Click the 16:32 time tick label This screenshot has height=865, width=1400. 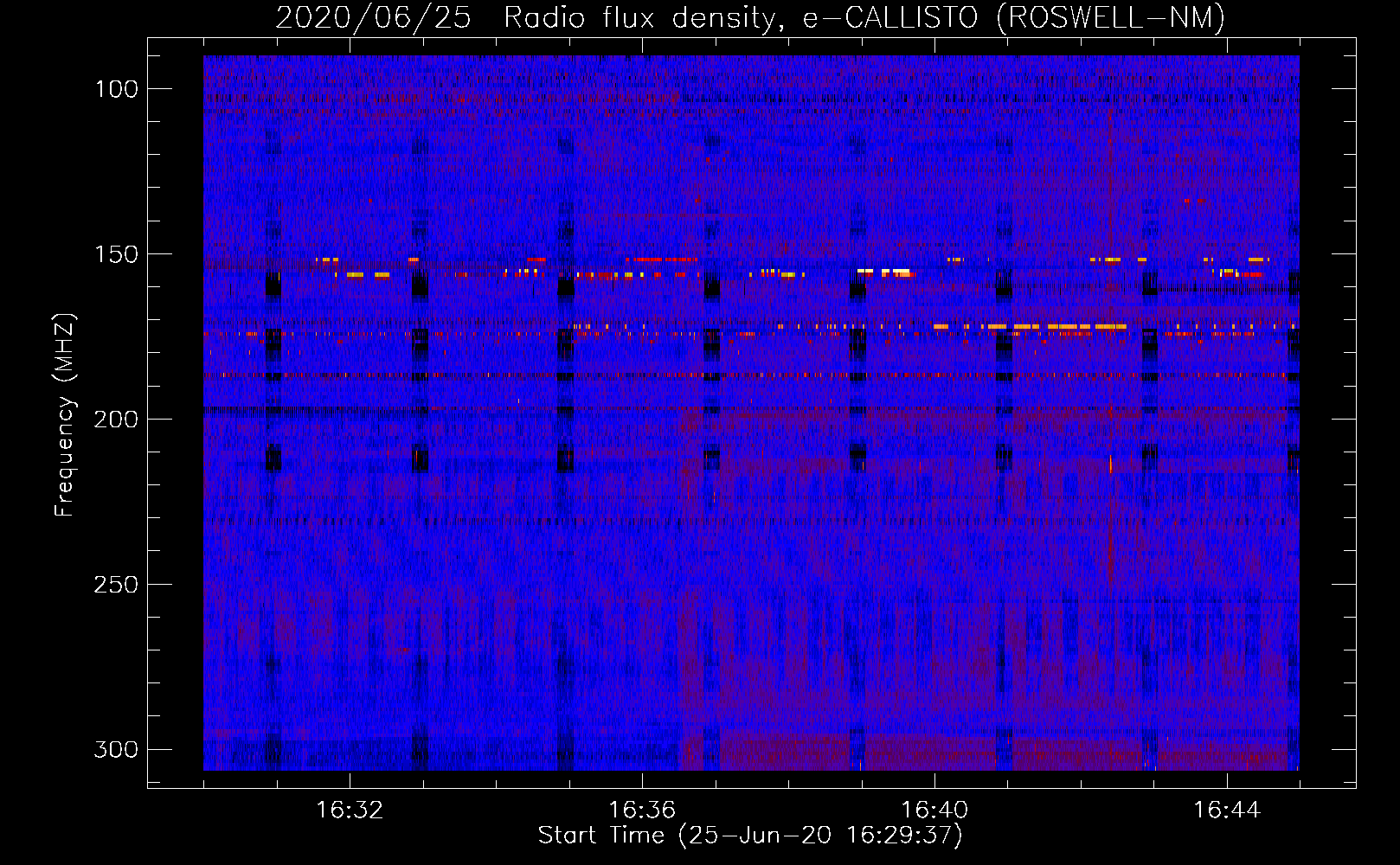(350, 811)
